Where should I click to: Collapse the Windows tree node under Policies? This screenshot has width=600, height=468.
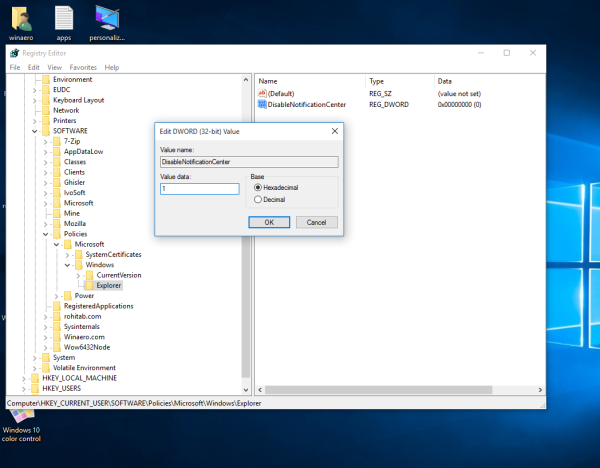point(67,265)
